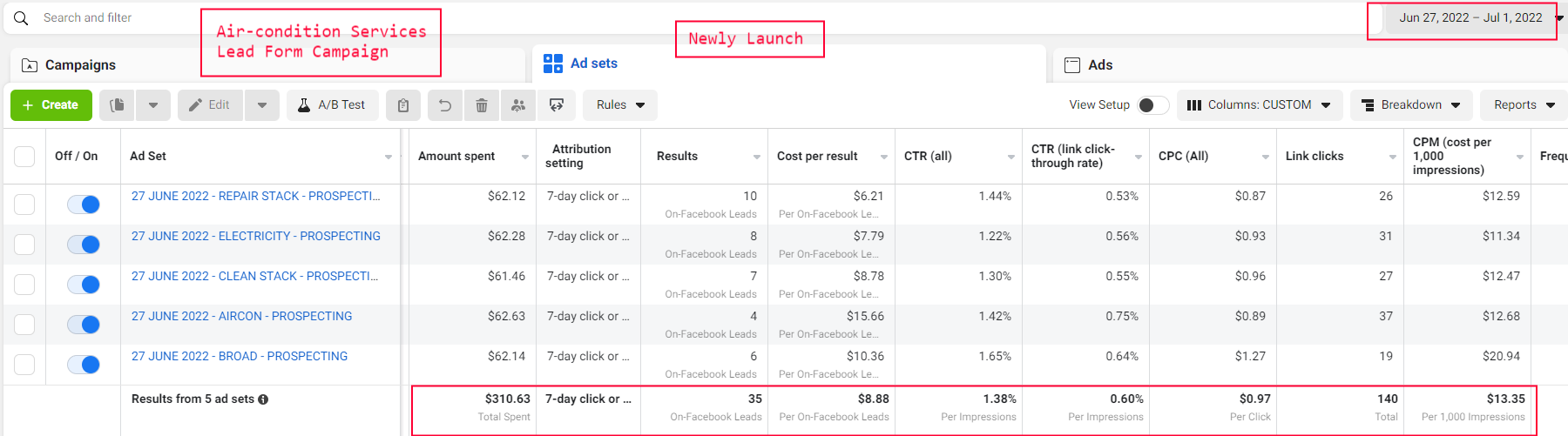Screen dimensions: 1568x436
Task: Open A/B Test flask button
Action: point(332,105)
